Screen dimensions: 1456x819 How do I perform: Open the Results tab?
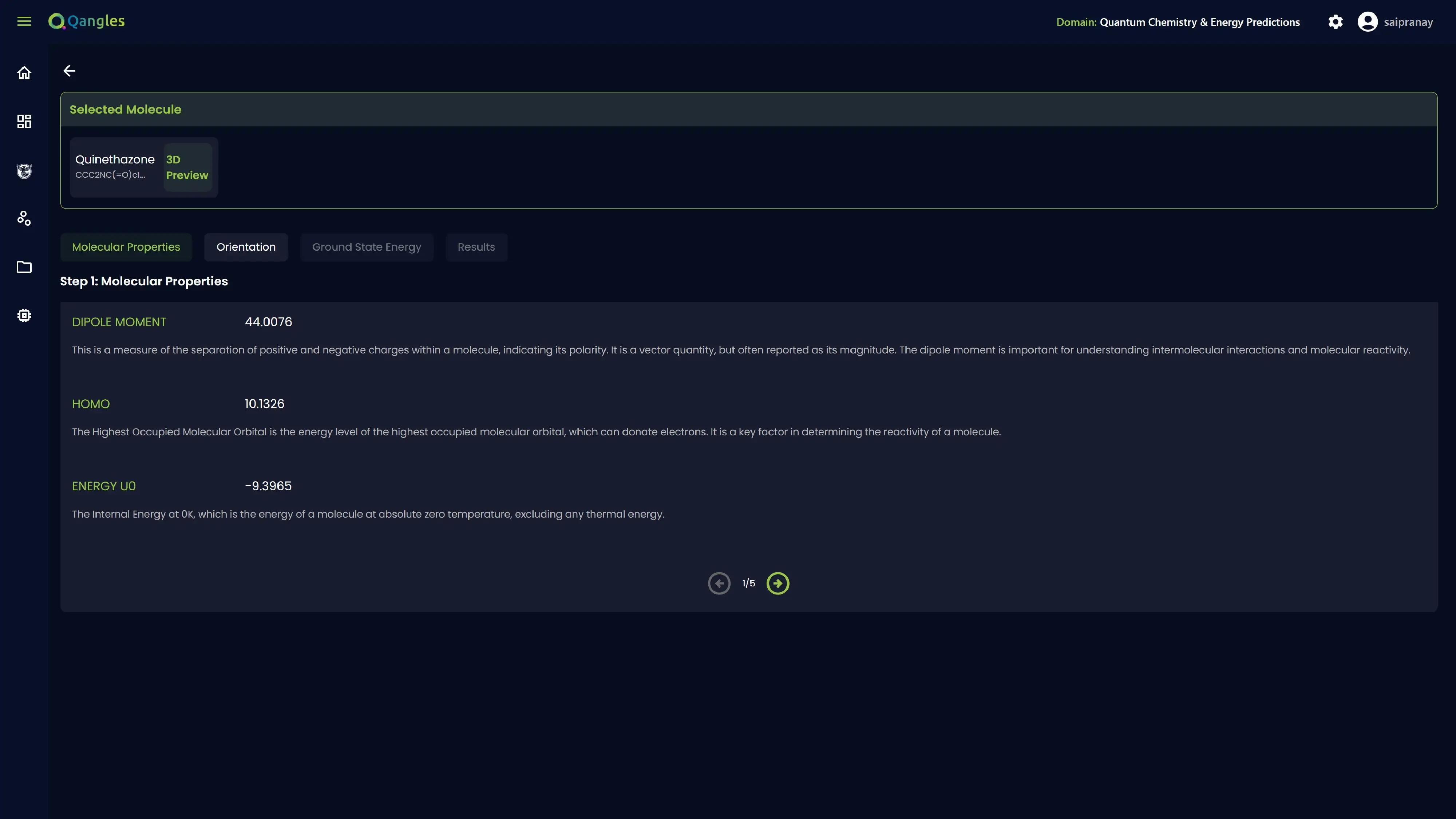click(476, 247)
